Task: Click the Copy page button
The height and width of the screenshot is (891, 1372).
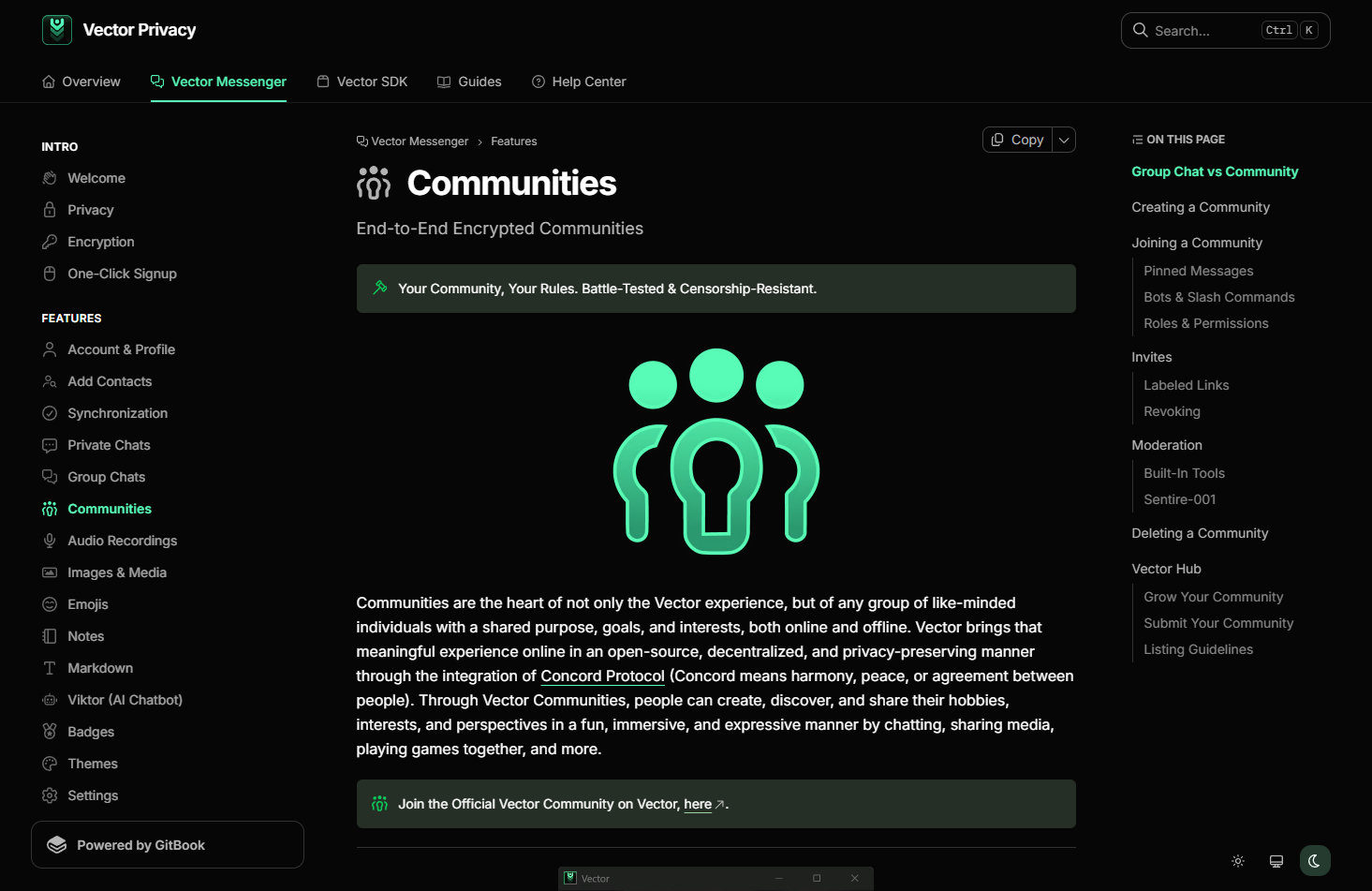Action: 1018,140
